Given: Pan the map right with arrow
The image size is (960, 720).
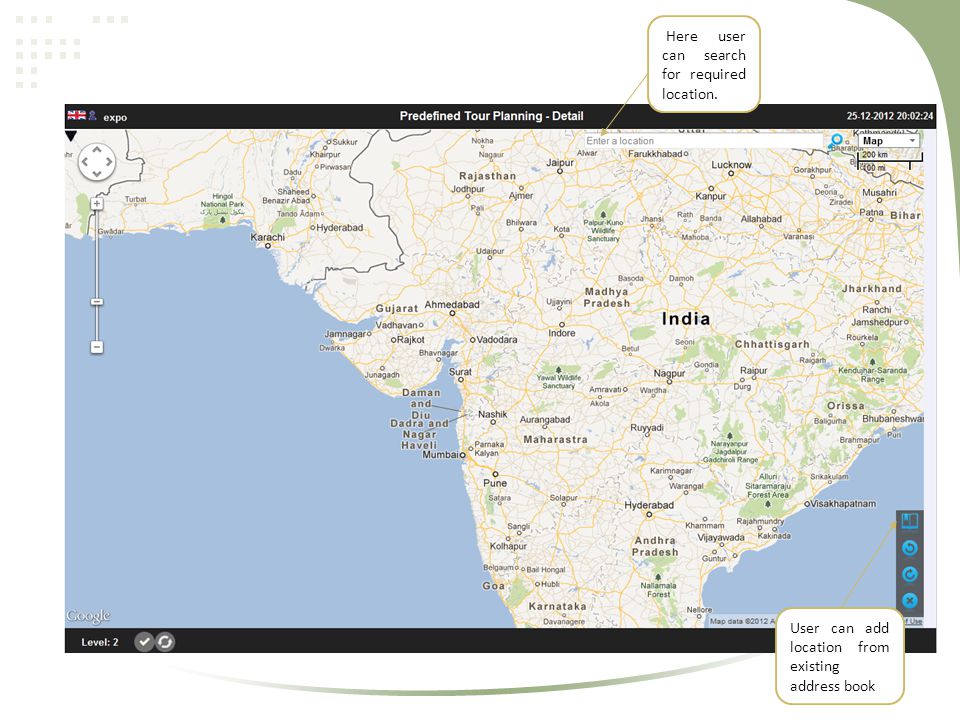Looking at the screenshot, I should click(x=108, y=162).
